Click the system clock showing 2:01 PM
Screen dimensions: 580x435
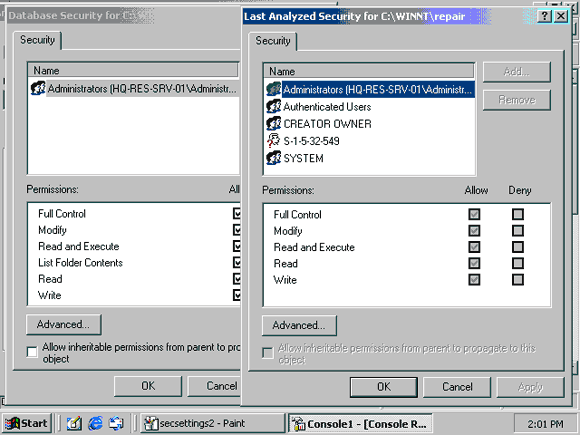tap(546, 424)
